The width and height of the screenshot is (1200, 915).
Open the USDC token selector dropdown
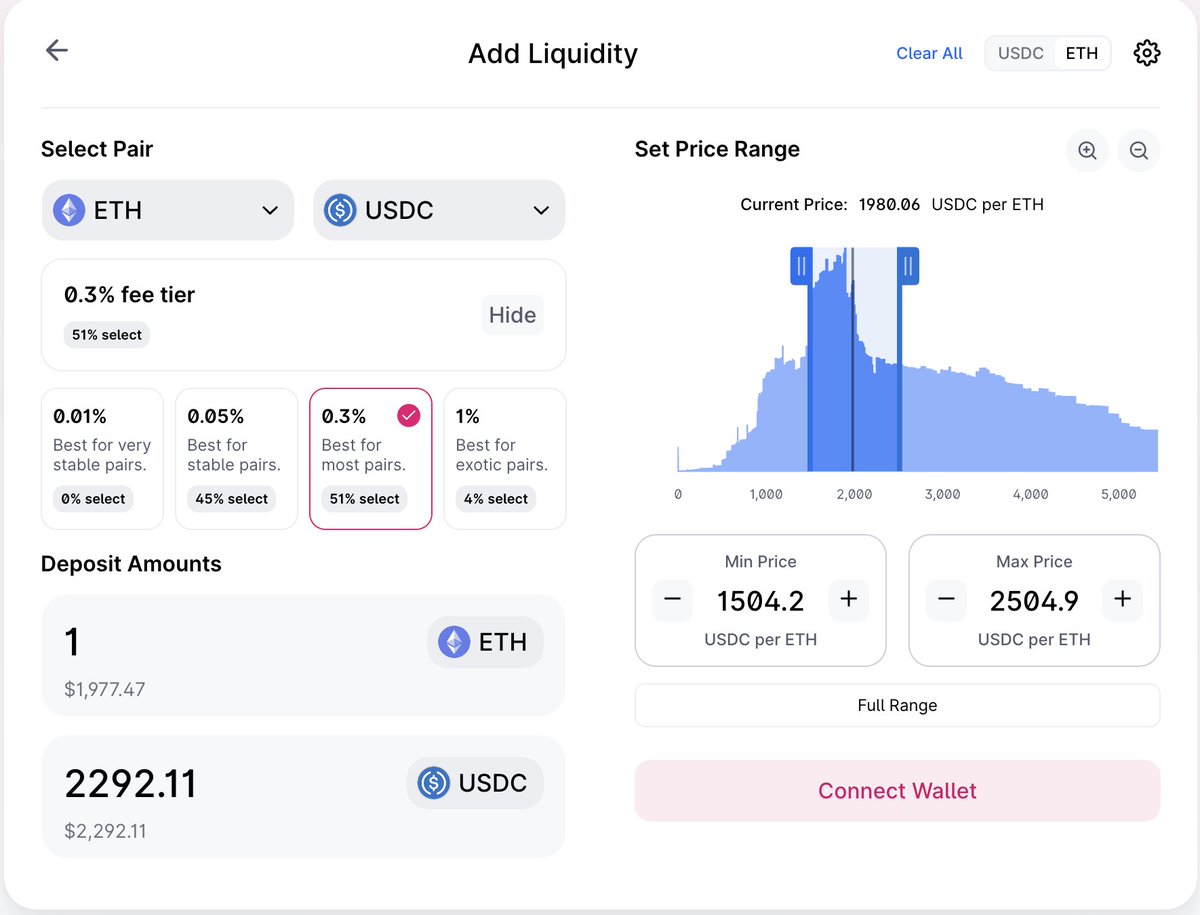pyautogui.click(x=439, y=210)
